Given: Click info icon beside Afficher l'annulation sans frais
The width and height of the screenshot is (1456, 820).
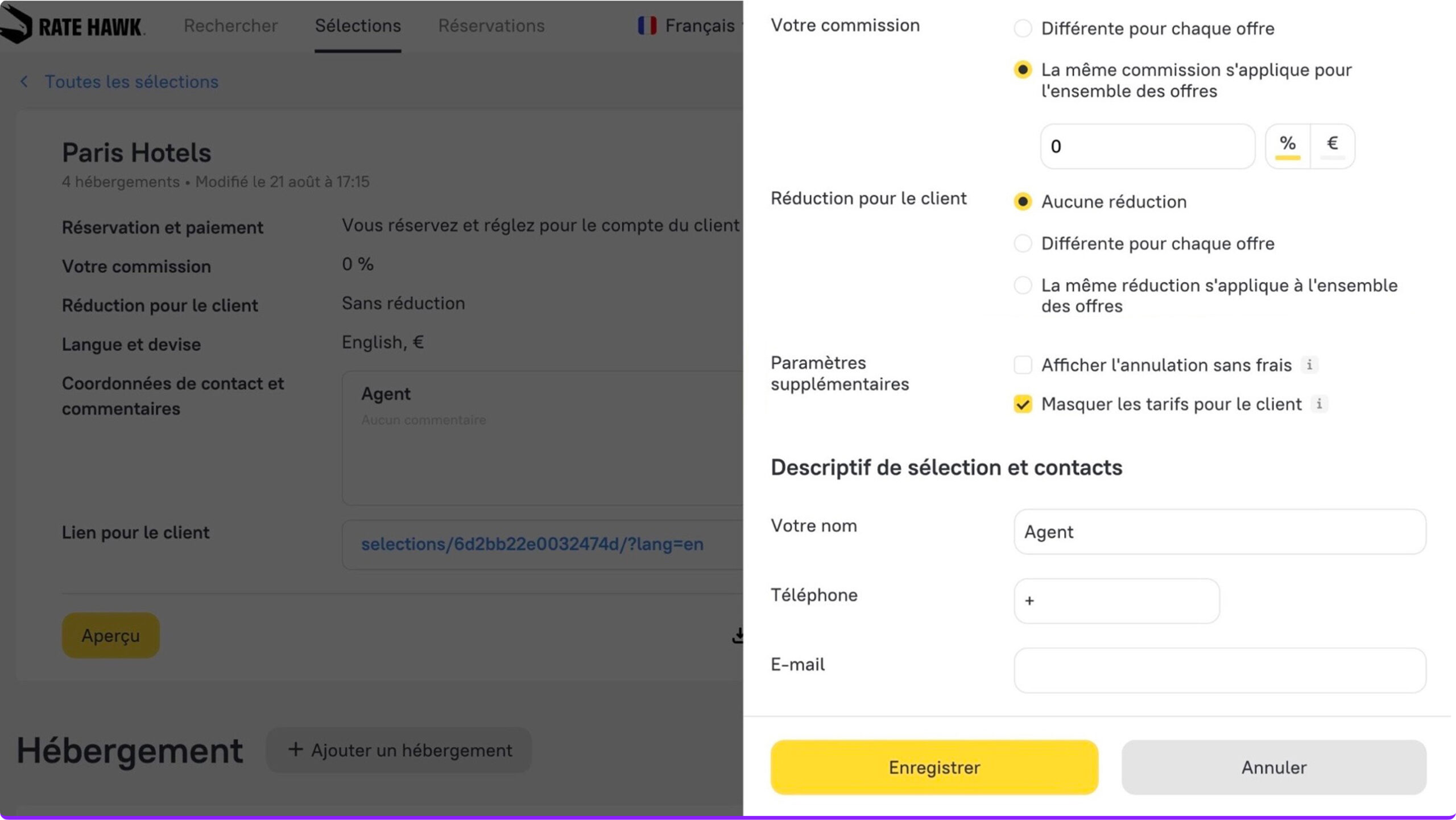Looking at the screenshot, I should tap(1309, 365).
